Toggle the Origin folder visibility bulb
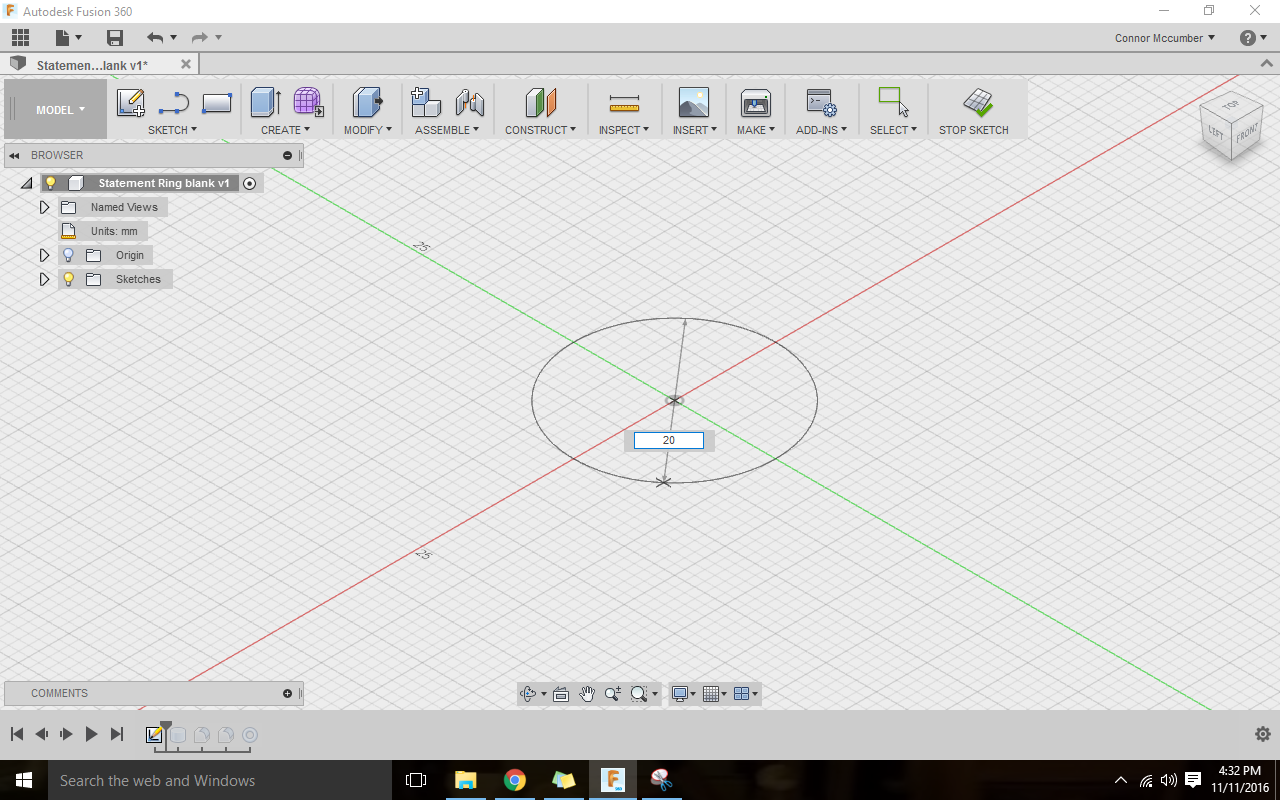This screenshot has height=800, width=1280. click(x=69, y=255)
